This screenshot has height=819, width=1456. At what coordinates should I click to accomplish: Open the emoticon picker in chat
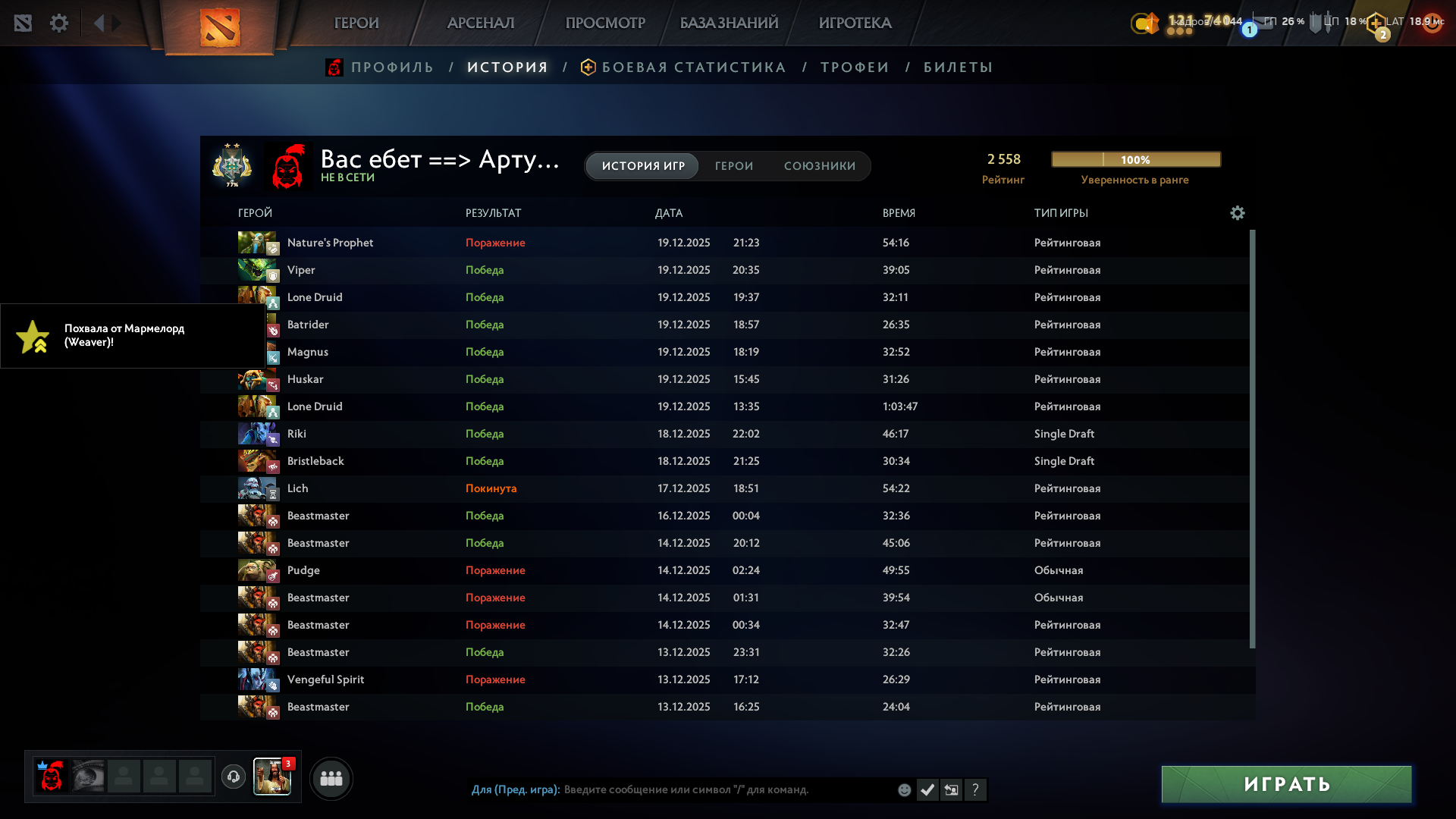pos(904,790)
